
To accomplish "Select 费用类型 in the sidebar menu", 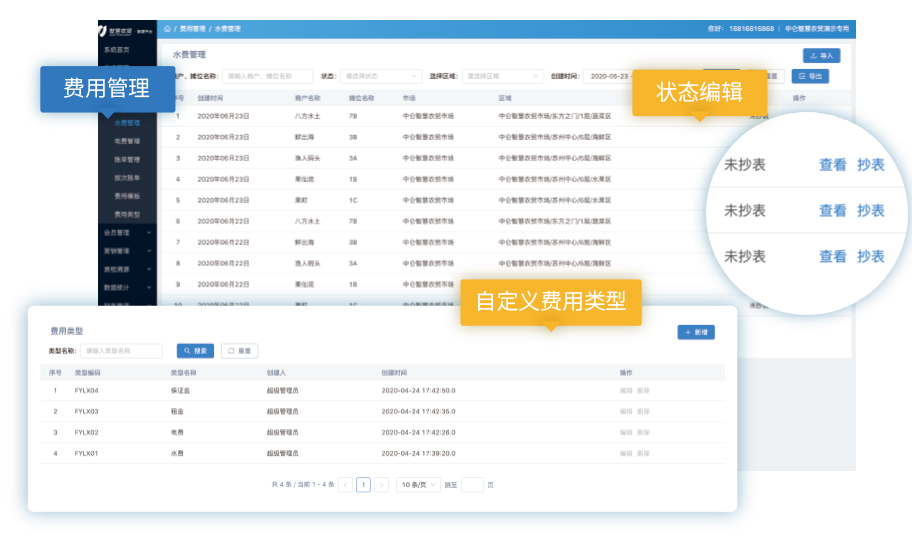I will tap(127, 214).
